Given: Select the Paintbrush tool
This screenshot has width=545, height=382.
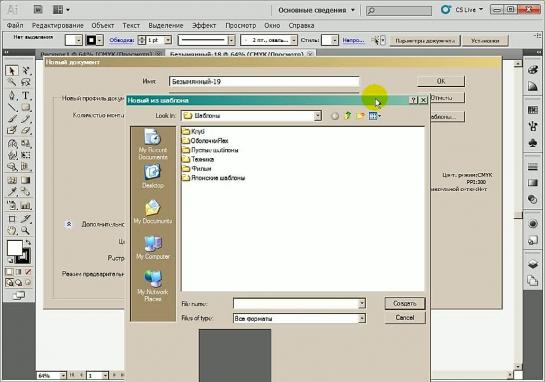Looking at the screenshot, I should click(12, 119).
